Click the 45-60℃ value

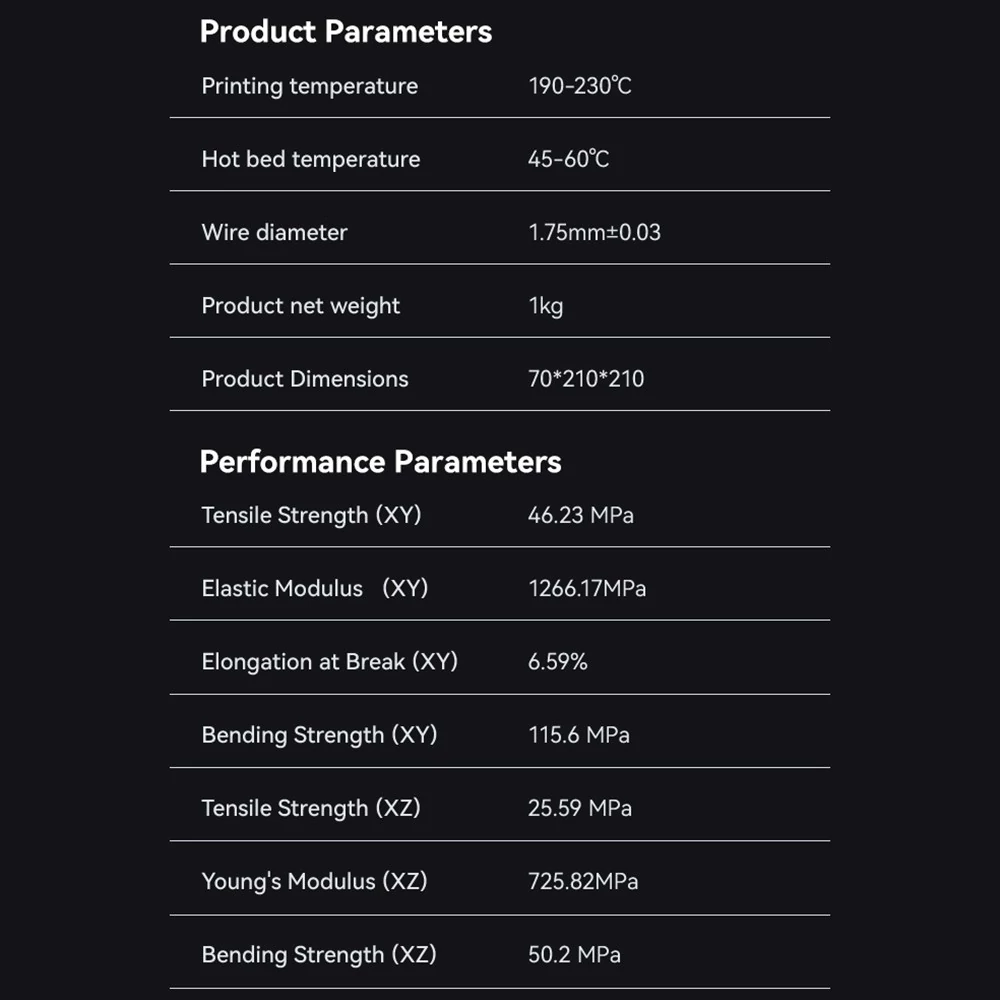568,159
